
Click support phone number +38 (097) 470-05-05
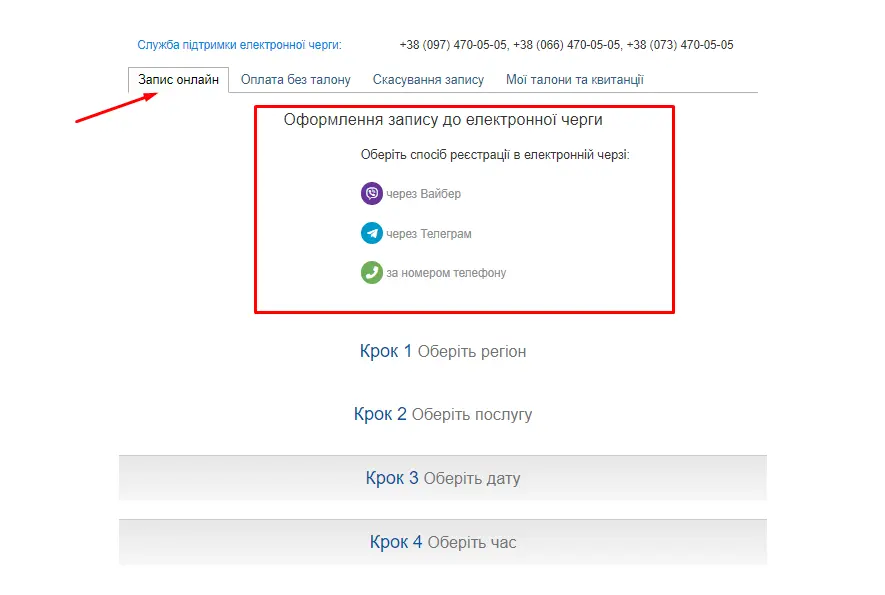pyautogui.click(x=453, y=45)
